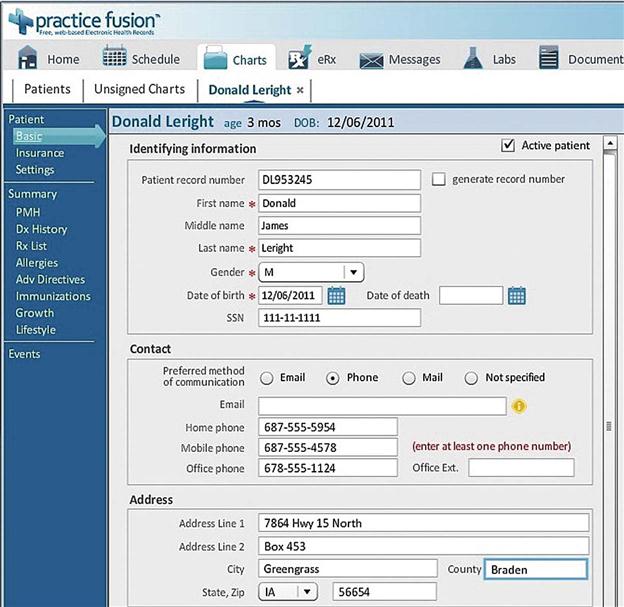Screen dimensions: 624x607
Task: Toggle the Active patient checkbox
Action: pos(508,146)
